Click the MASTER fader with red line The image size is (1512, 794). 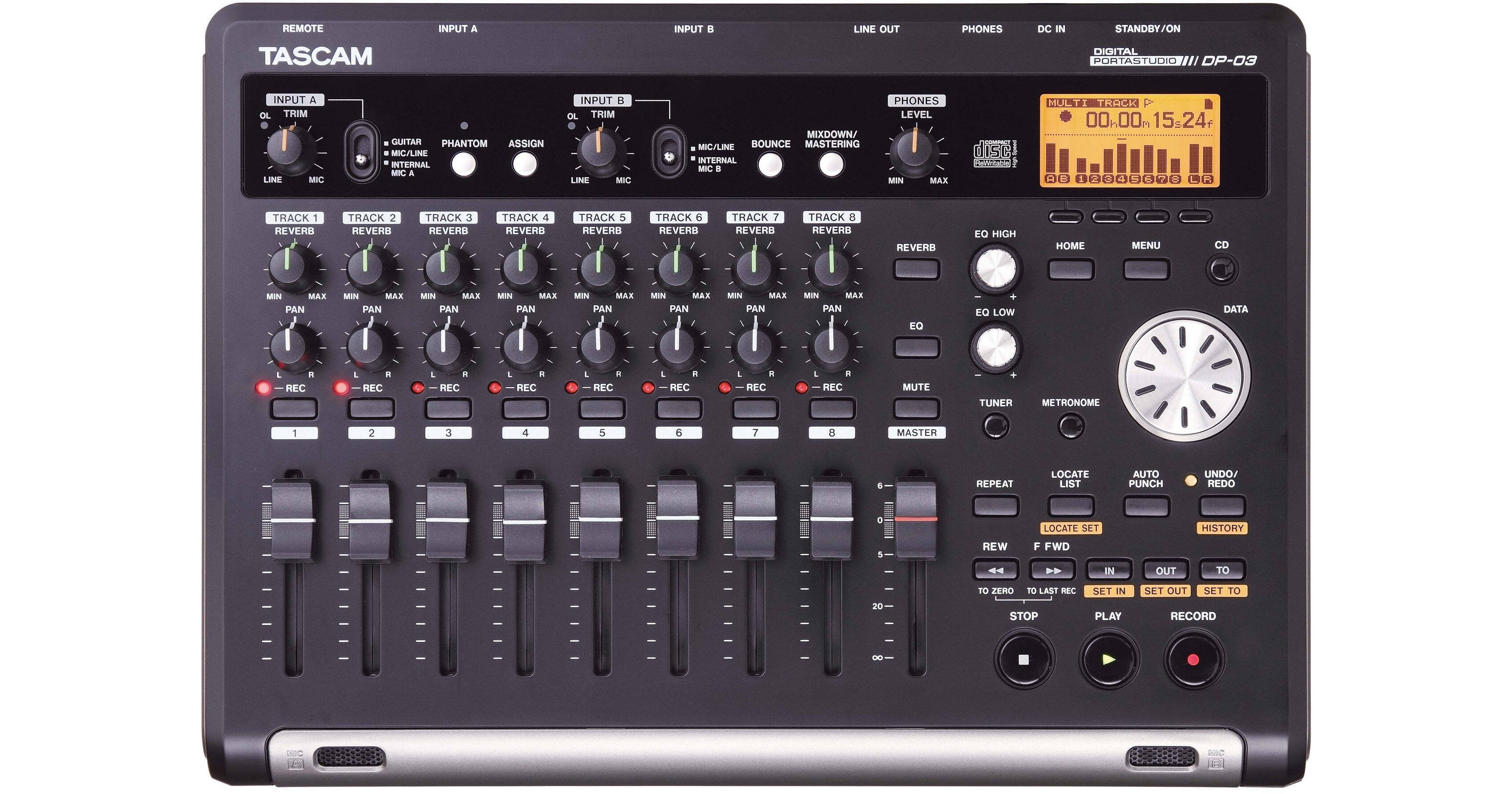click(916, 519)
